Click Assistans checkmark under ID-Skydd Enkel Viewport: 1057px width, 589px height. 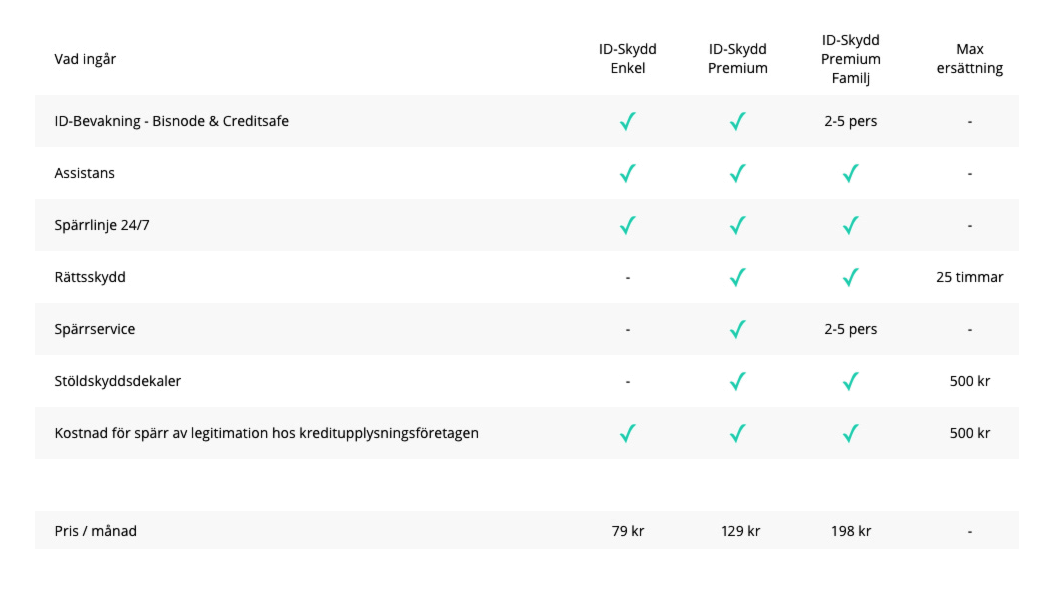tap(628, 174)
